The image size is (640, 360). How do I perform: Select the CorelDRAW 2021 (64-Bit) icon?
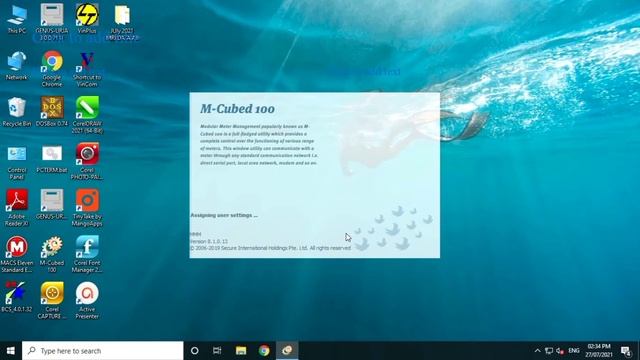[87, 115]
